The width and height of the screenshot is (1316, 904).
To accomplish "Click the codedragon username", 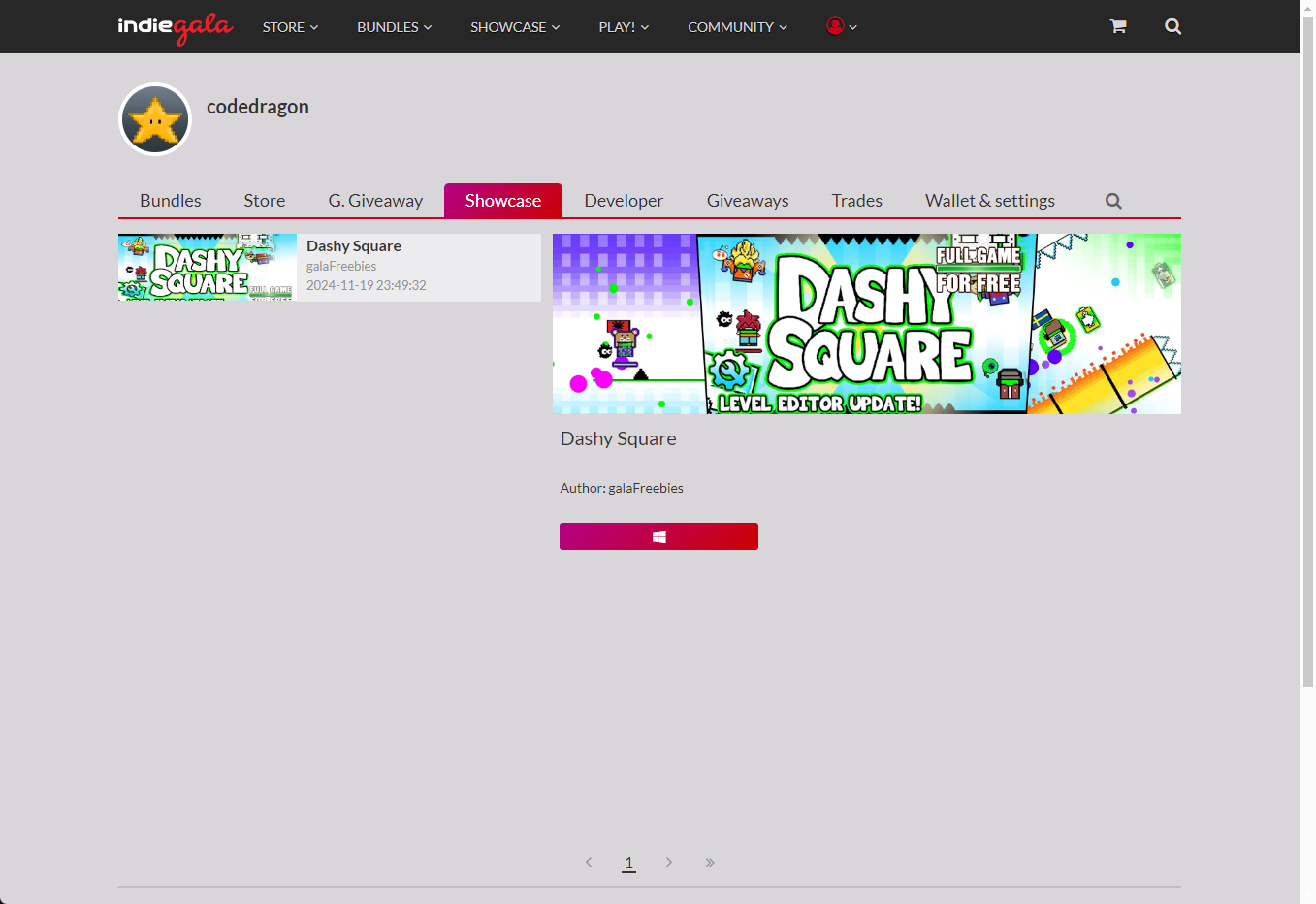I will coord(258,107).
